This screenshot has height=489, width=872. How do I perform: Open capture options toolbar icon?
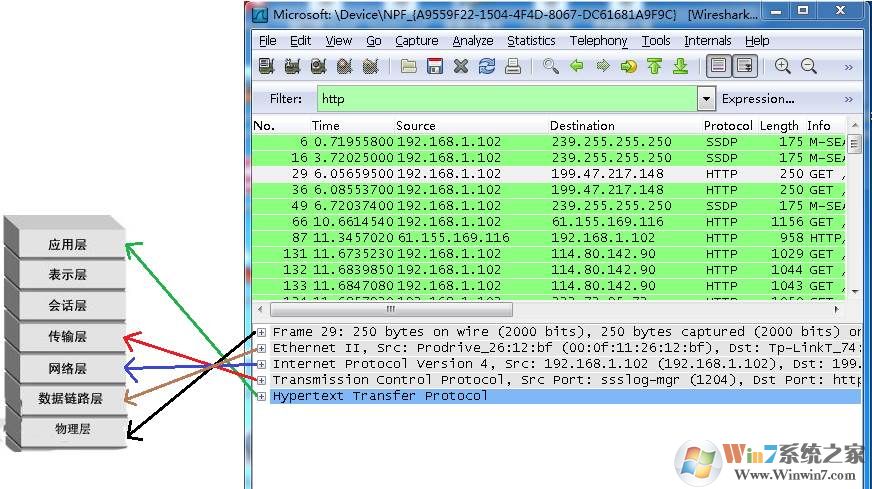[292, 67]
